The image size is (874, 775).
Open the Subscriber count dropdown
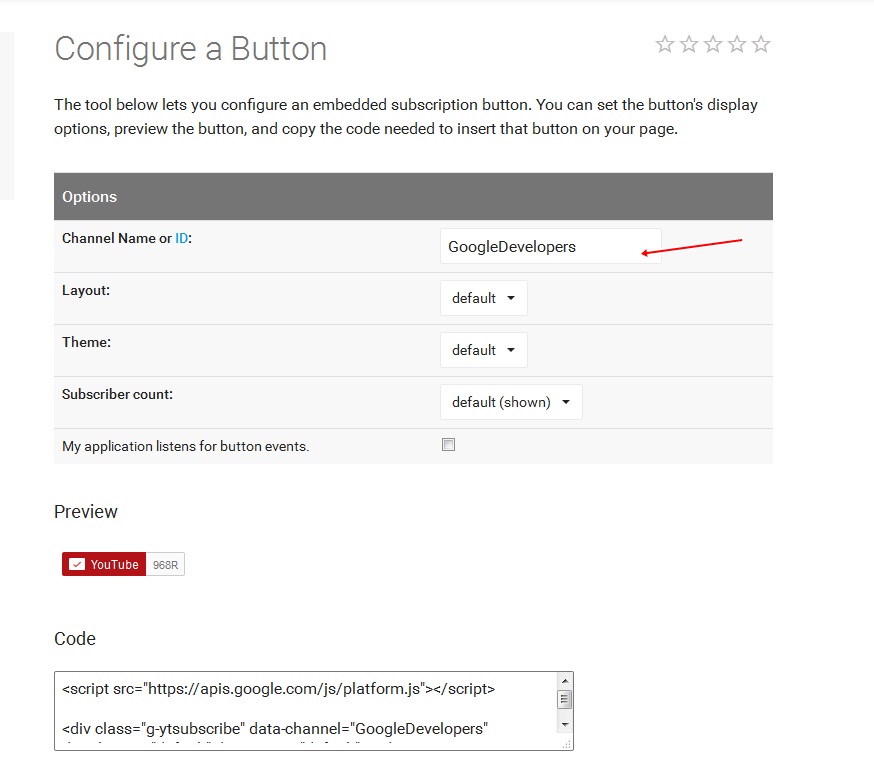[510, 402]
